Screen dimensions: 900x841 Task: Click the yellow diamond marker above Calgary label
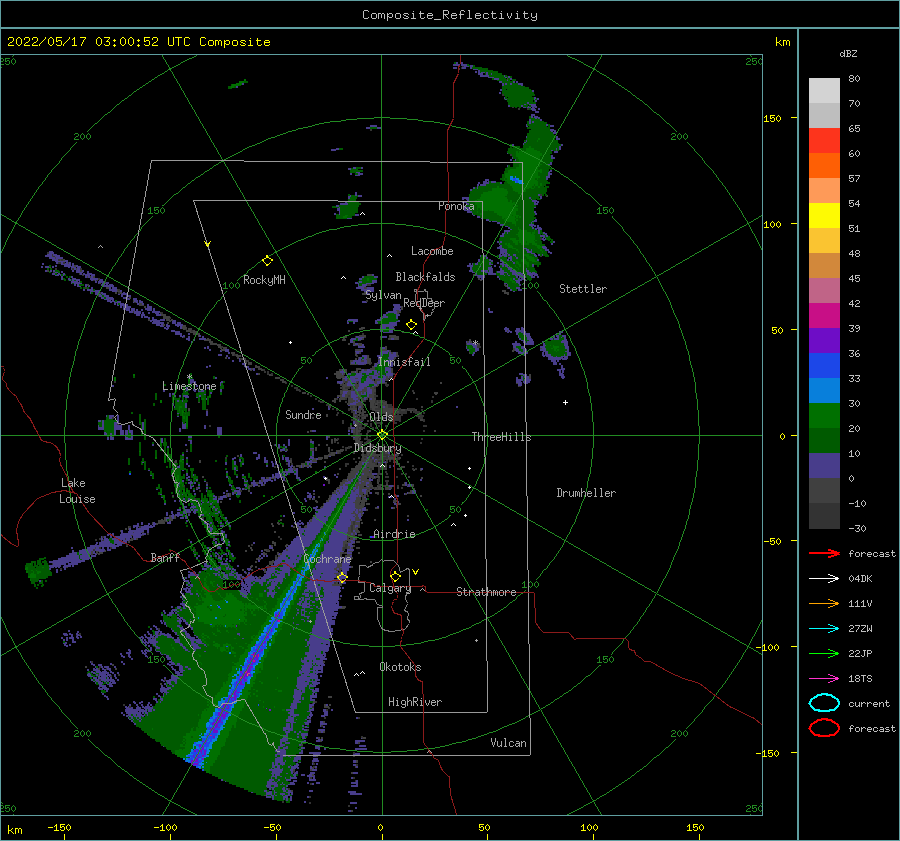tap(395, 576)
